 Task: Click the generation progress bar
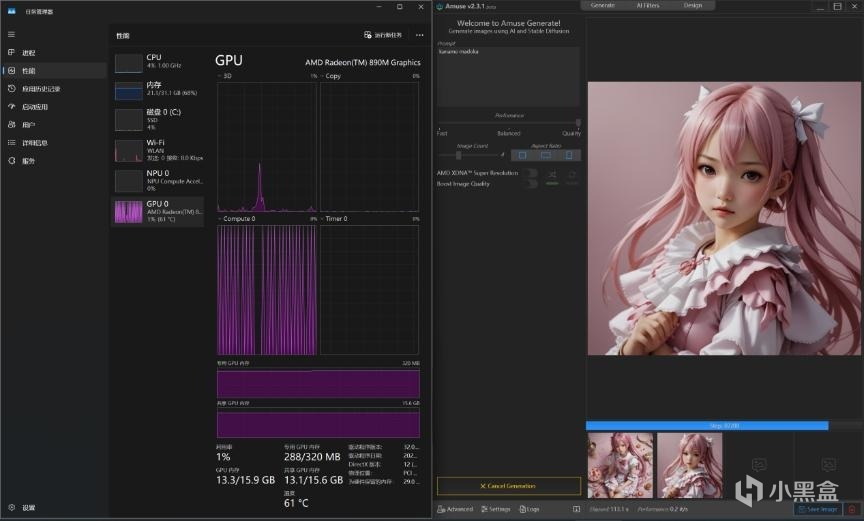(x=723, y=425)
